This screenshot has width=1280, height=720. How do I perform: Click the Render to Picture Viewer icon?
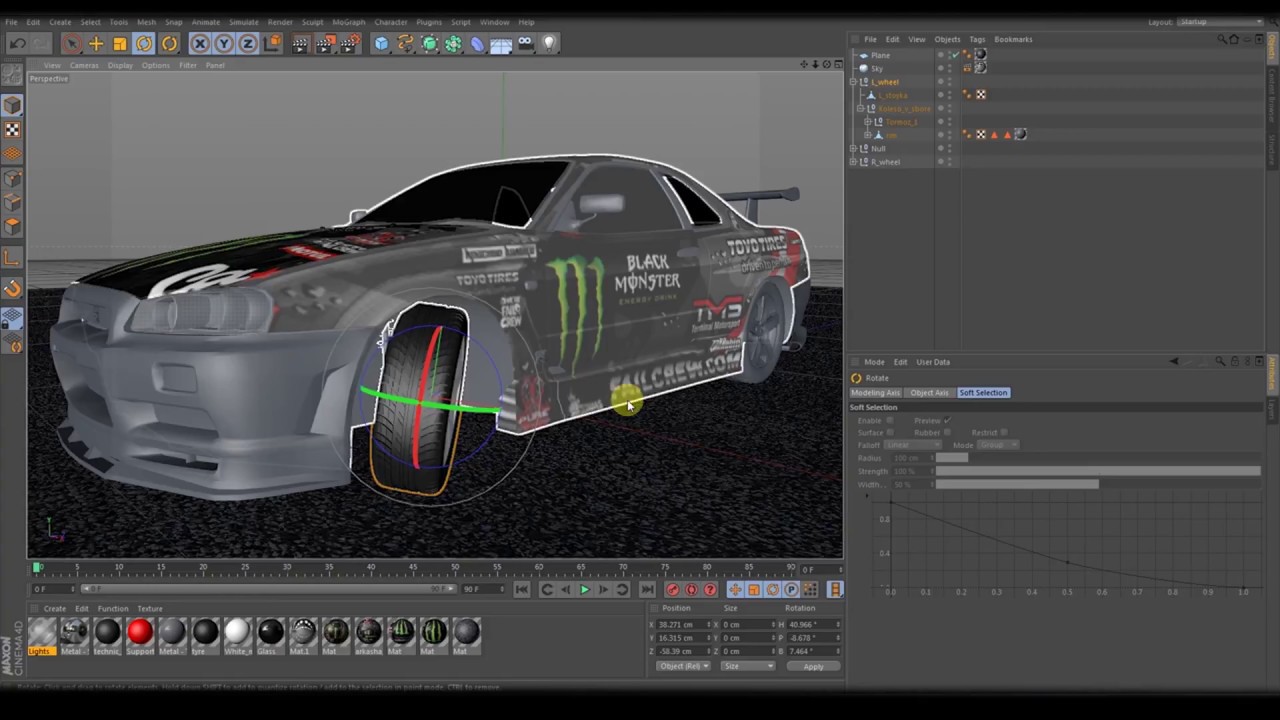[x=325, y=43]
